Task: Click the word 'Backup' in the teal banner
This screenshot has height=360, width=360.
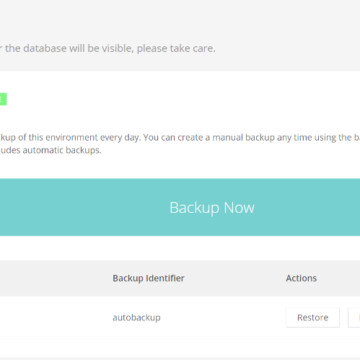Action: [195, 207]
